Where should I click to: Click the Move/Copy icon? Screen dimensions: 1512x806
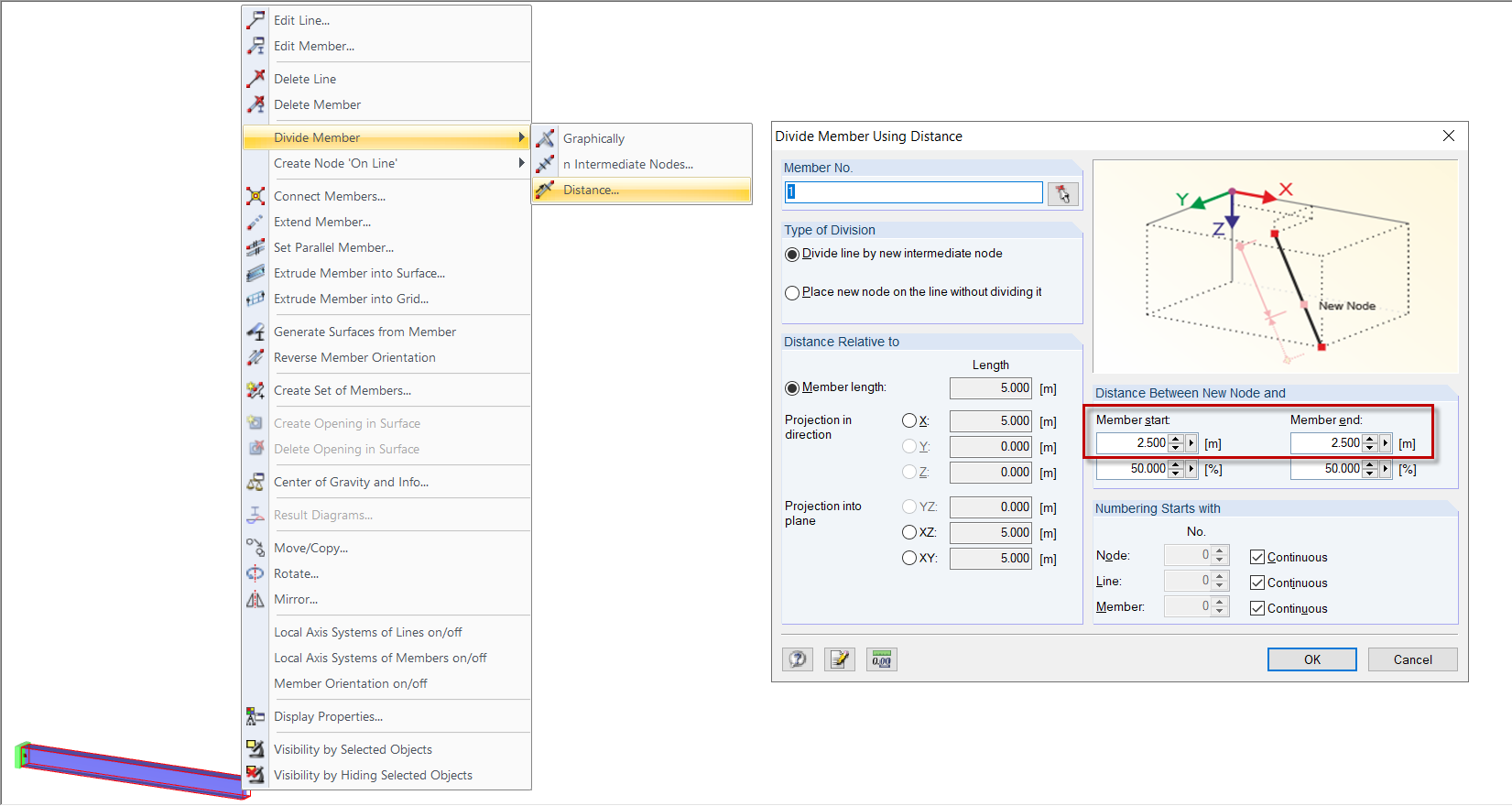[x=256, y=547]
